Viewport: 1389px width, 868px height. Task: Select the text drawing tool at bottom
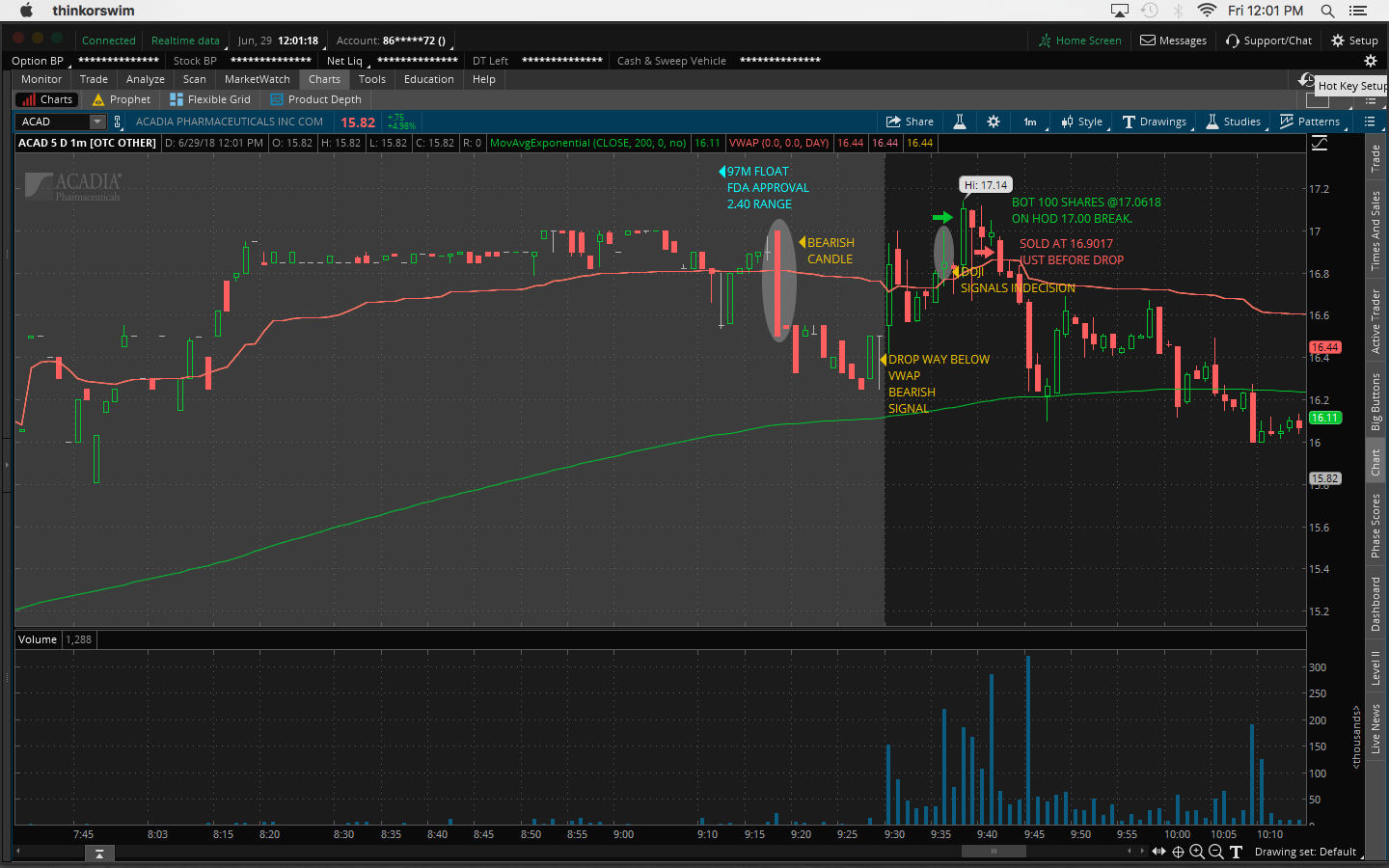(x=1236, y=852)
